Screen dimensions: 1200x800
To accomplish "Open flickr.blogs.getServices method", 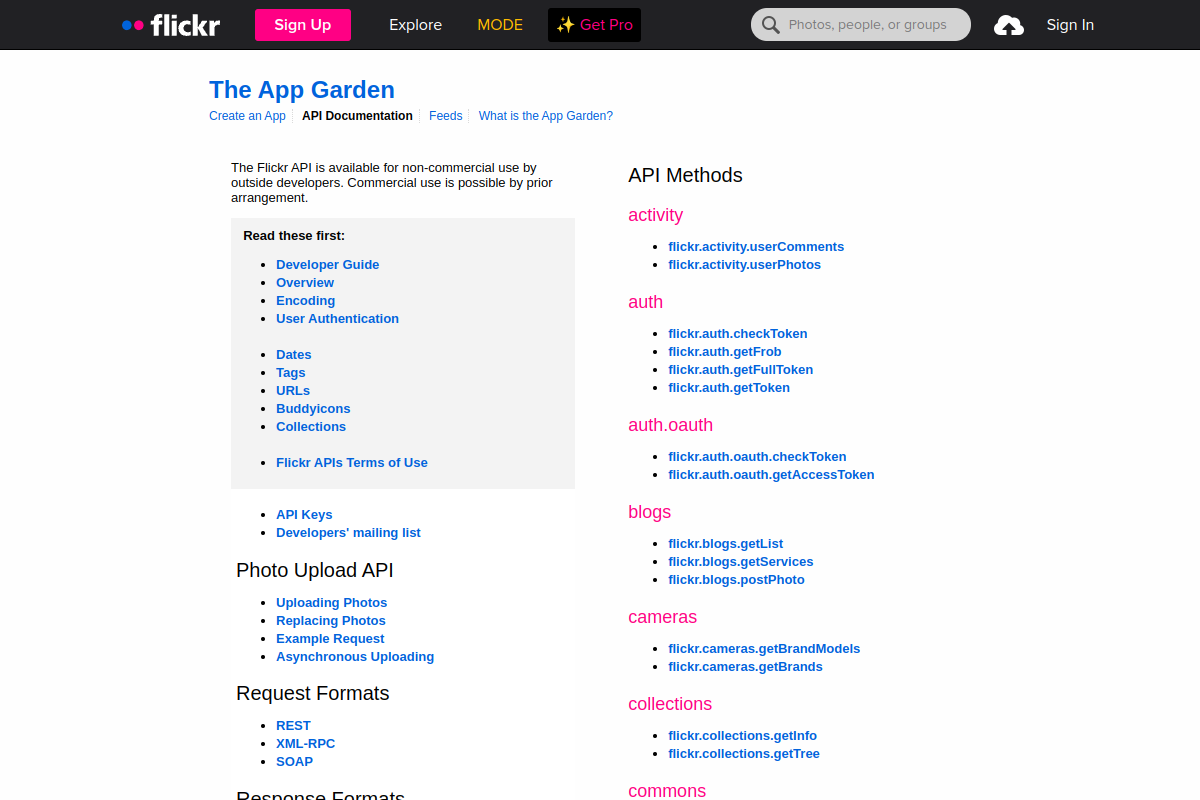I will tap(741, 562).
